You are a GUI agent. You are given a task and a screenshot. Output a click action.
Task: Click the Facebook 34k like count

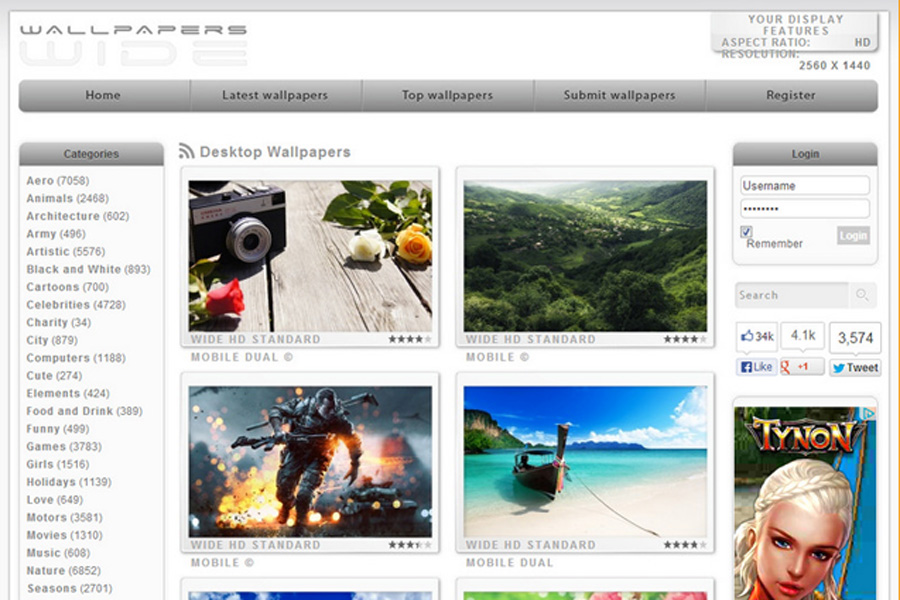coord(757,336)
